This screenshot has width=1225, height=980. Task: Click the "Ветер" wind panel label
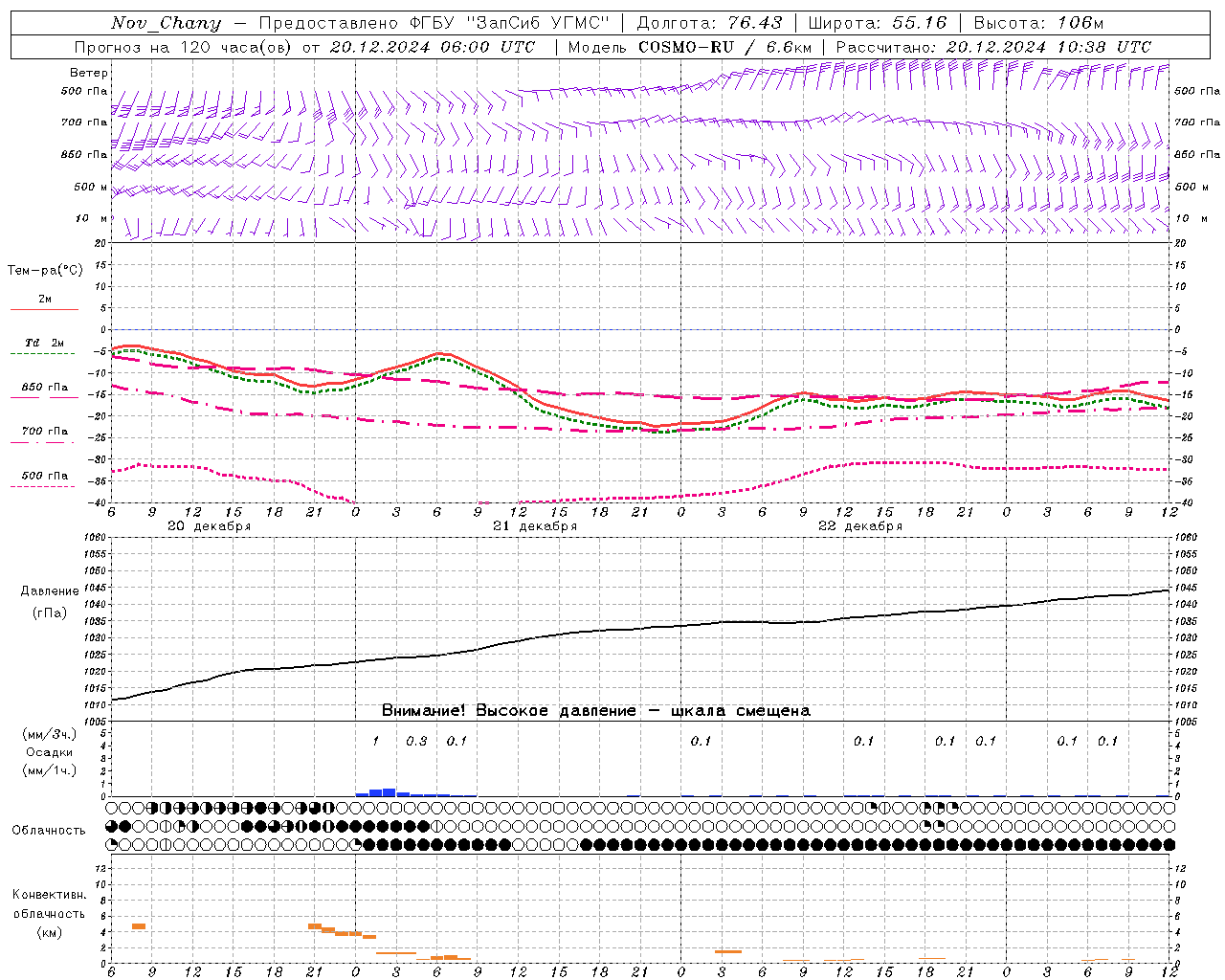click(x=89, y=73)
